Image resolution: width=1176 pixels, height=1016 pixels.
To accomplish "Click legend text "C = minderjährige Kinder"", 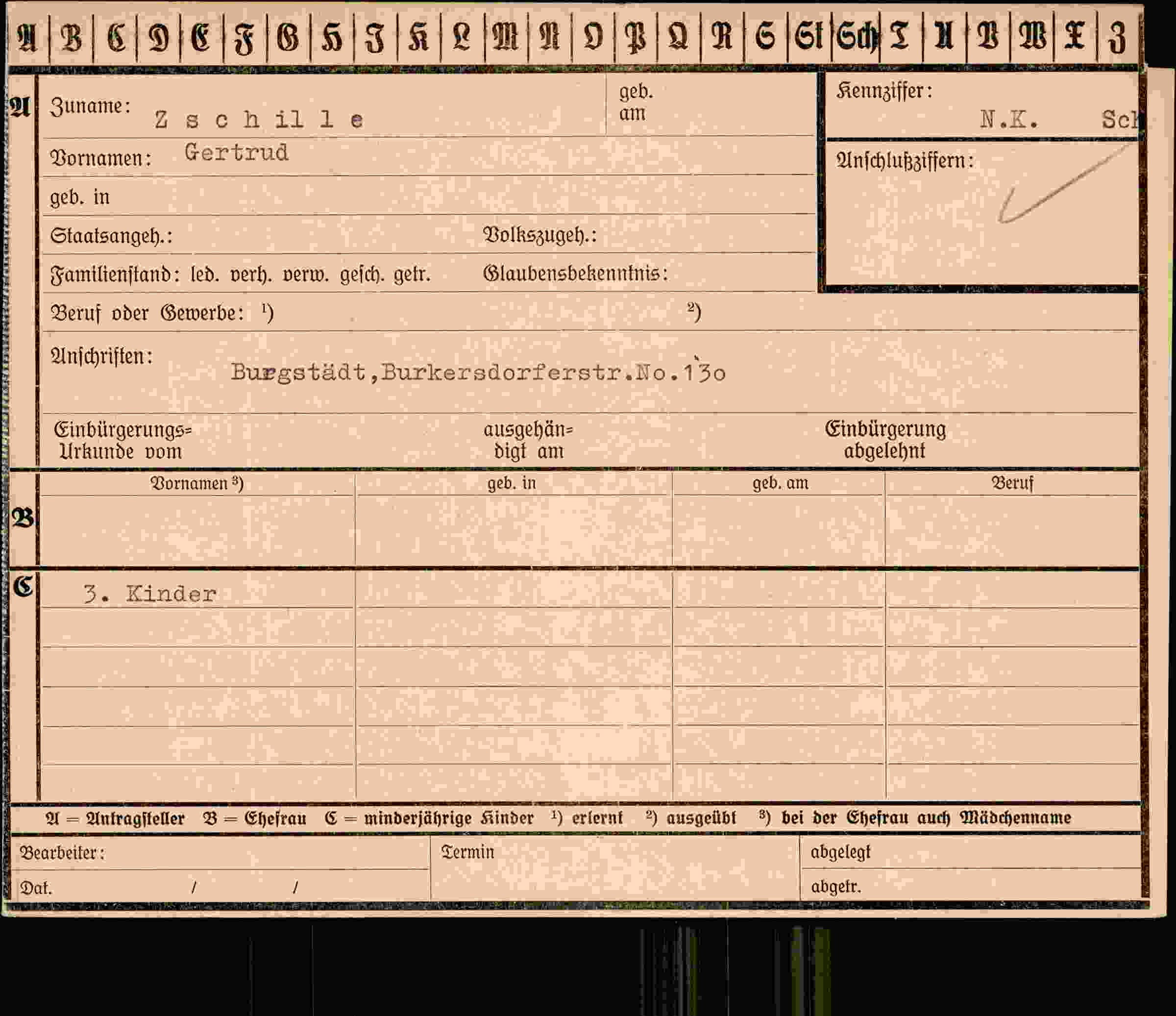I will coord(429,818).
